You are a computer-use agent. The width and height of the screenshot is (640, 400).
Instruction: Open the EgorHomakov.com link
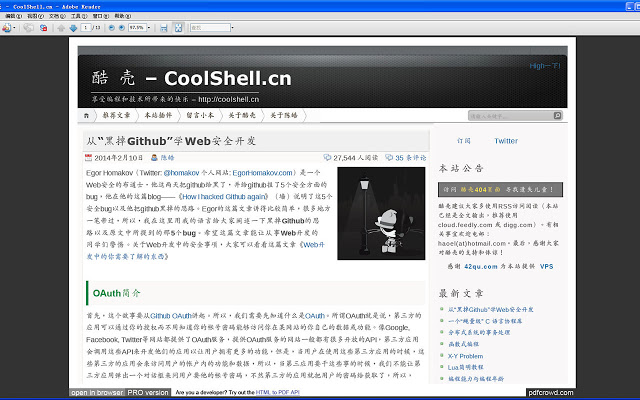[262, 173]
